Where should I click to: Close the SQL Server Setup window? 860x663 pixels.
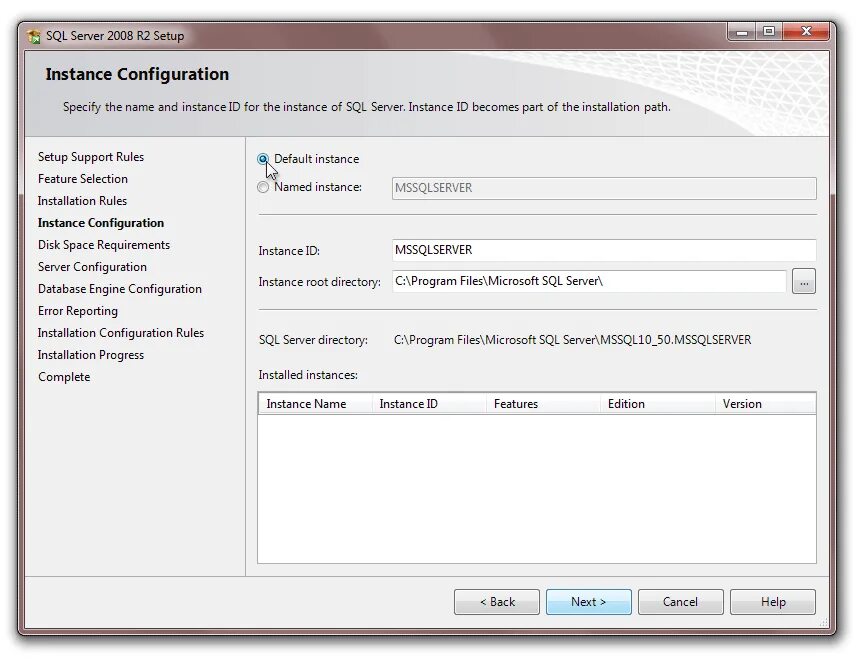tap(806, 32)
